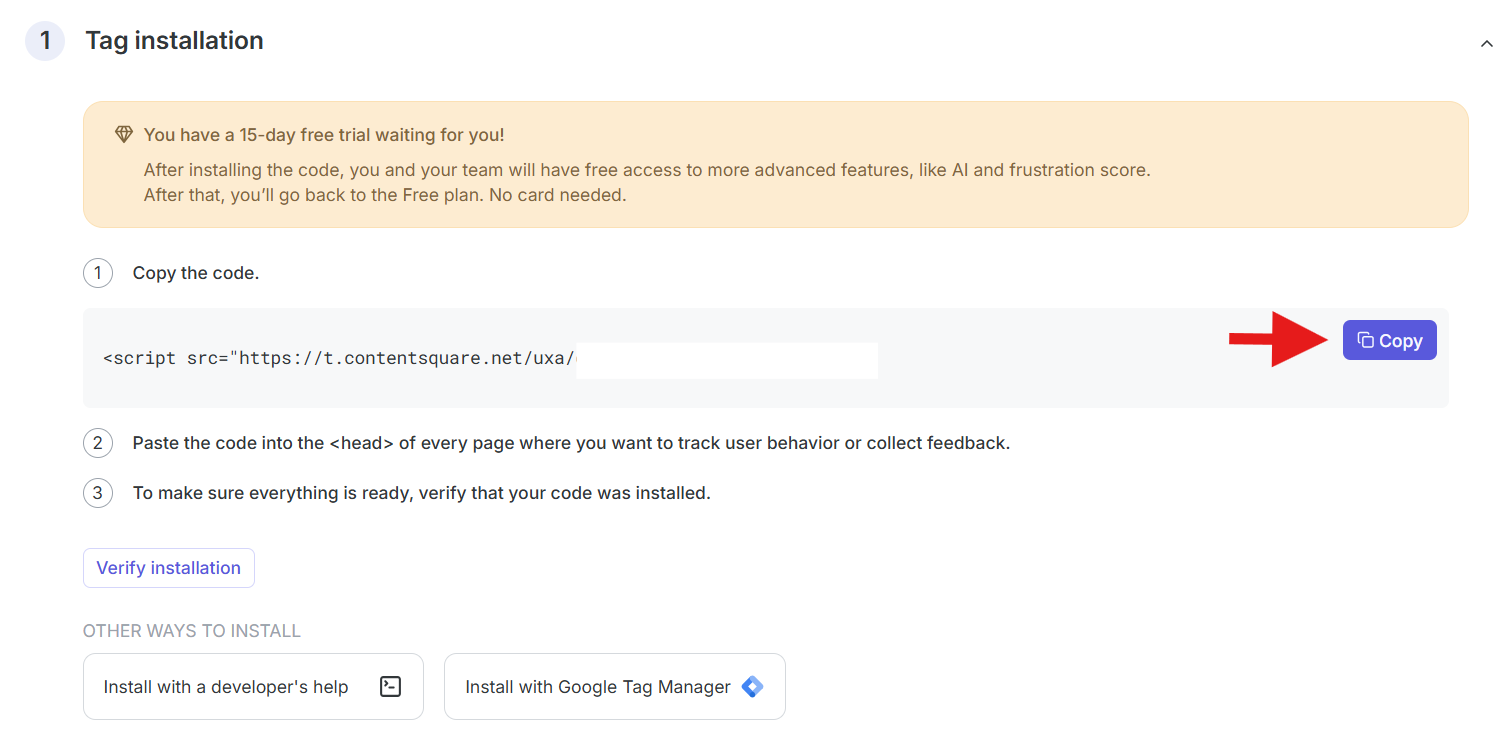
Task: Click the circled number 2 step marker
Action: coord(98,443)
